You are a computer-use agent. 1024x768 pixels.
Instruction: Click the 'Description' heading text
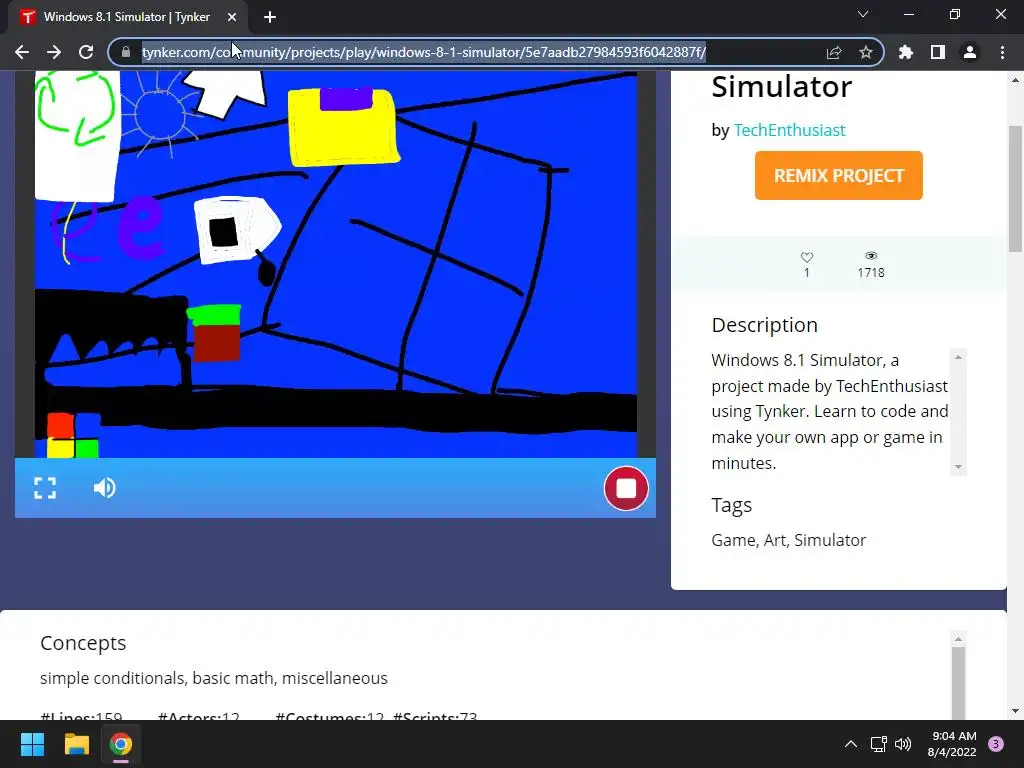764,325
